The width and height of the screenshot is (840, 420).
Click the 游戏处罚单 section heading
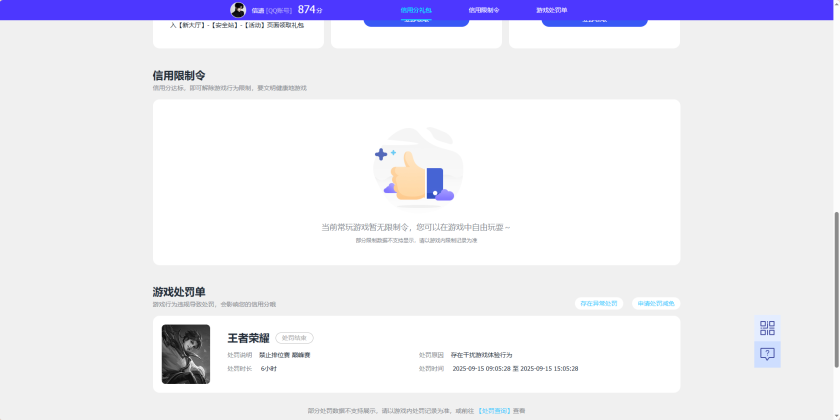[x=179, y=292]
